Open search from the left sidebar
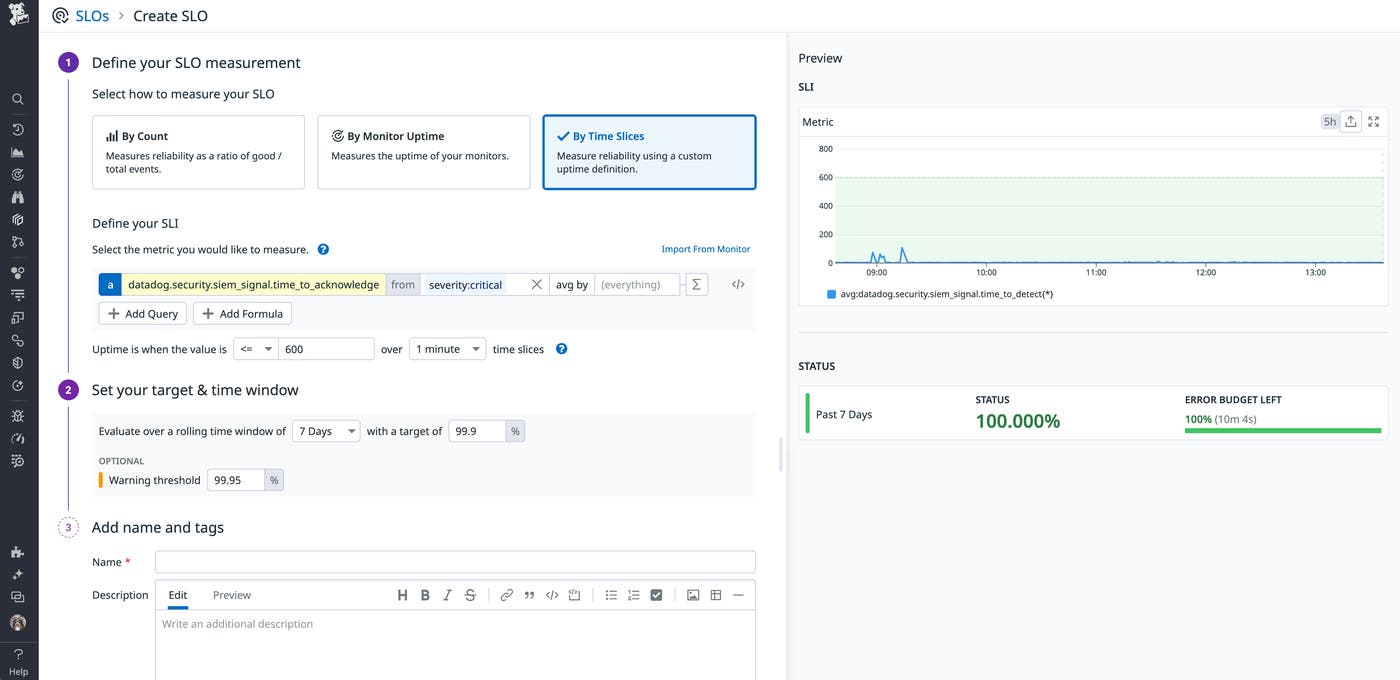The width and height of the screenshot is (1400, 680). click(x=18, y=99)
